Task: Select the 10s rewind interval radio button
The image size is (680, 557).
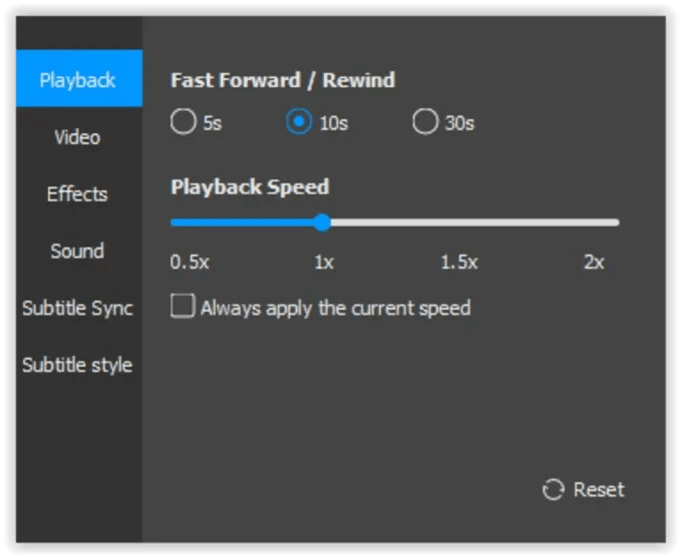Action: (299, 121)
